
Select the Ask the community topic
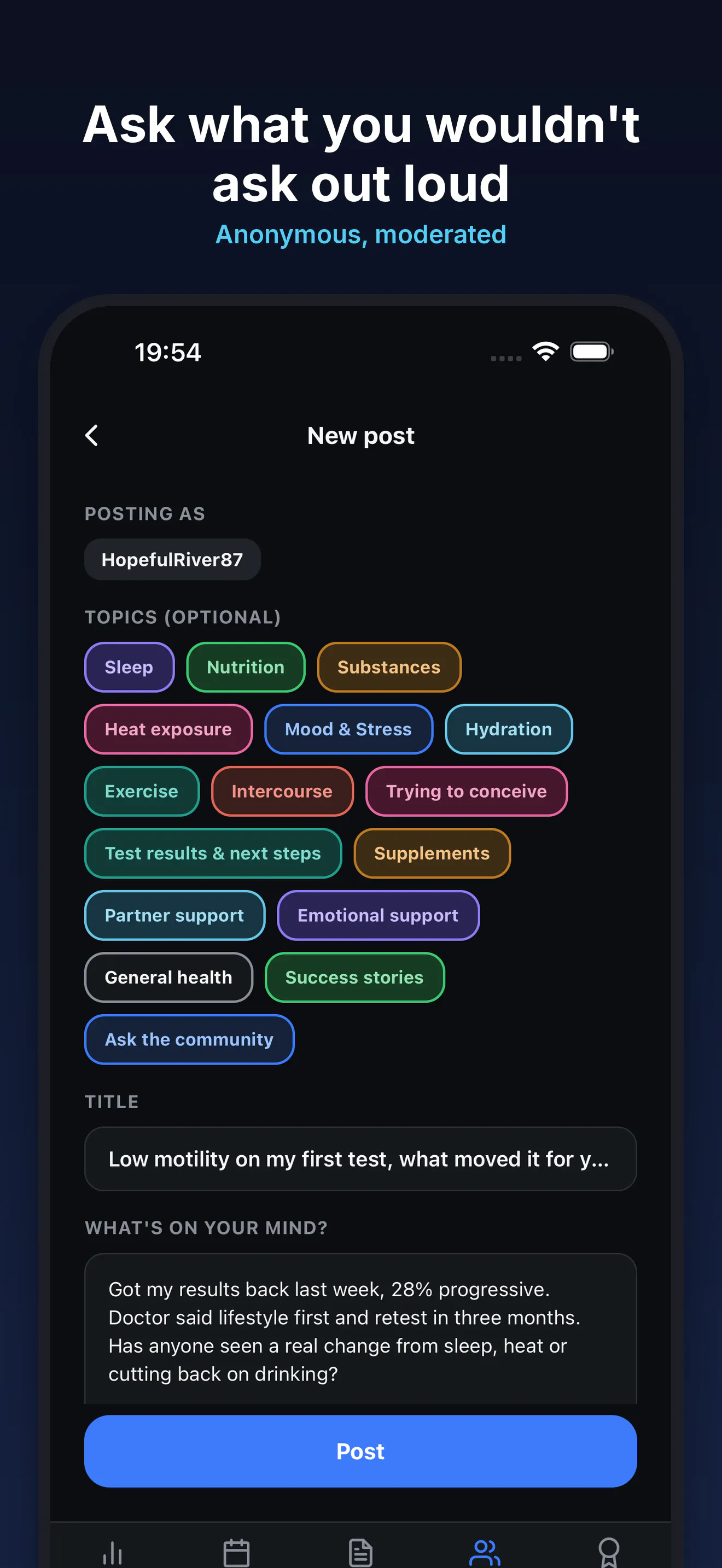coord(189,1040)
